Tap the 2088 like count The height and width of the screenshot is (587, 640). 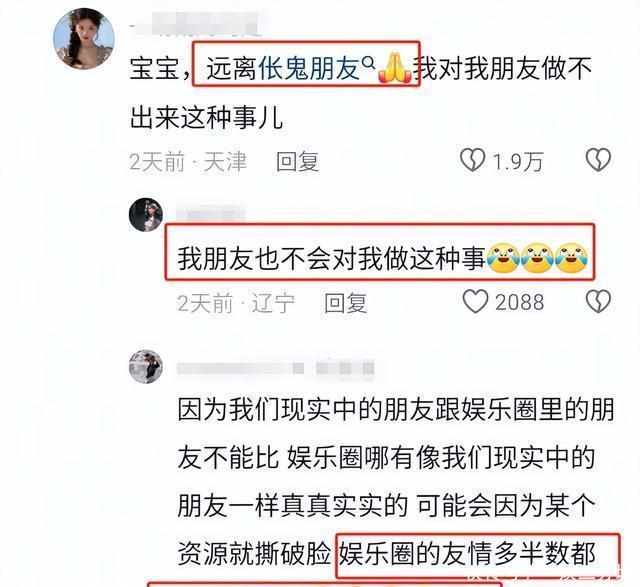tap(520, 302)
